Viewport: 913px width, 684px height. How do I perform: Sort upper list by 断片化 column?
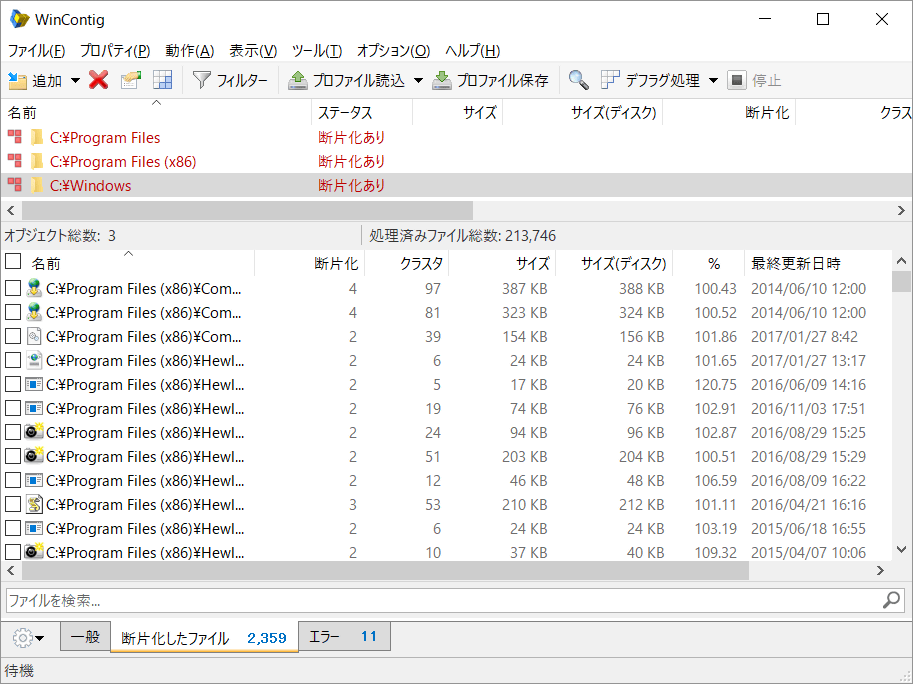tap(729, 112)
